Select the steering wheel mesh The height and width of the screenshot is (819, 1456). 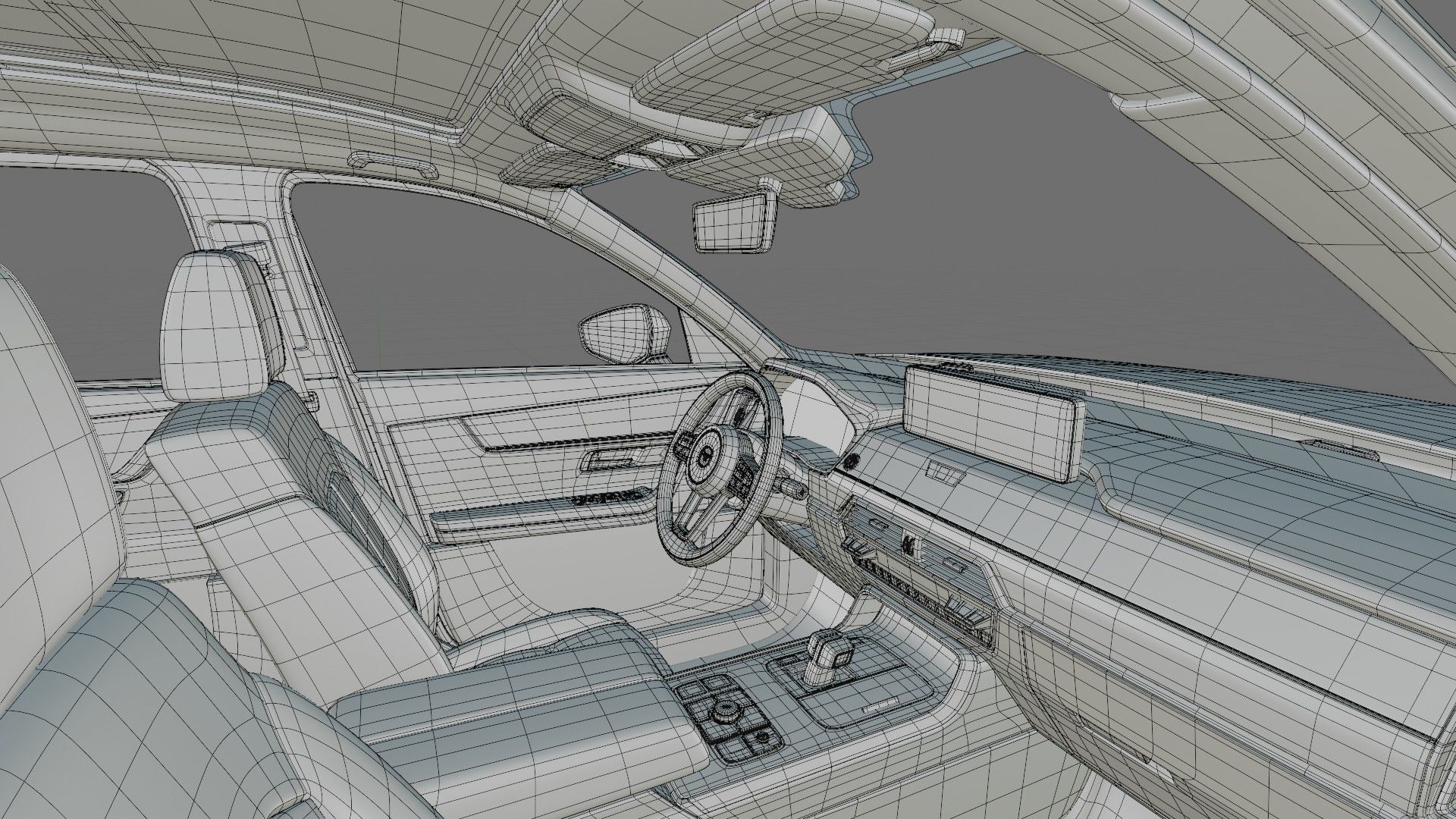pos(719,469)
